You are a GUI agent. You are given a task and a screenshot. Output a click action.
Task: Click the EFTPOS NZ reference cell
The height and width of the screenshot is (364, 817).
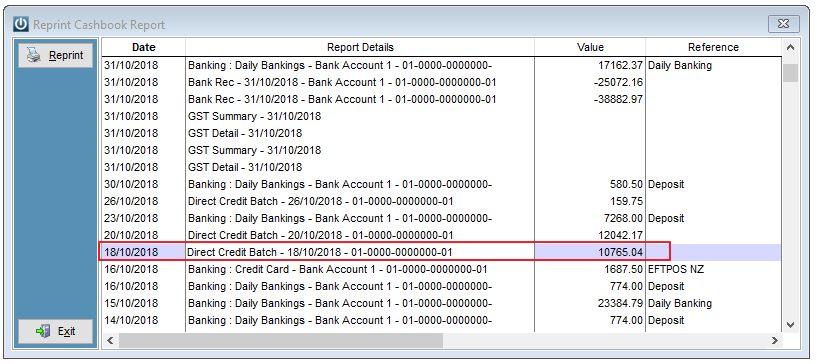click(713, 269)
